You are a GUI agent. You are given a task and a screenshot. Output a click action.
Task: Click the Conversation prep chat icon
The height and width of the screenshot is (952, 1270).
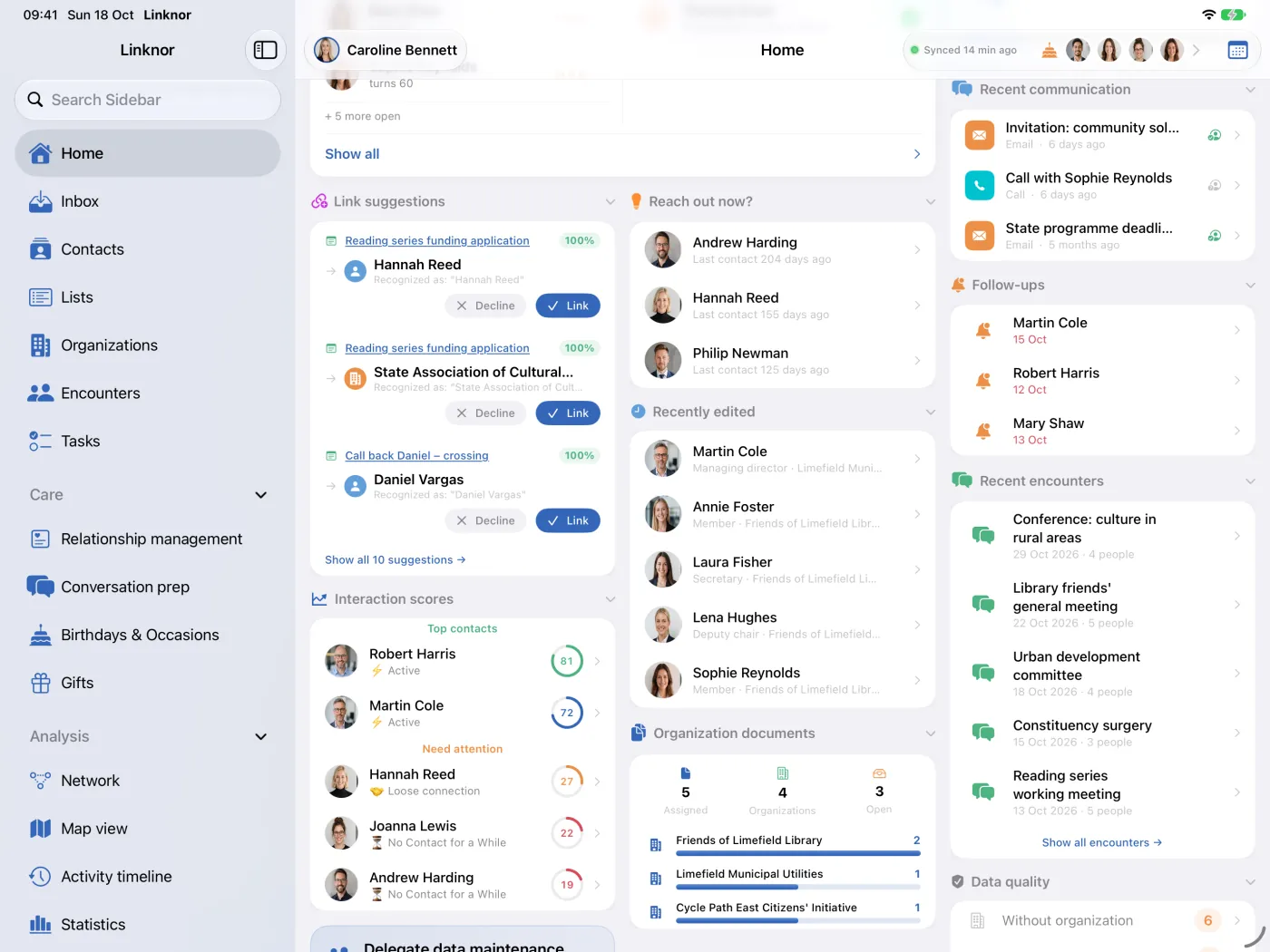point(41,587)
